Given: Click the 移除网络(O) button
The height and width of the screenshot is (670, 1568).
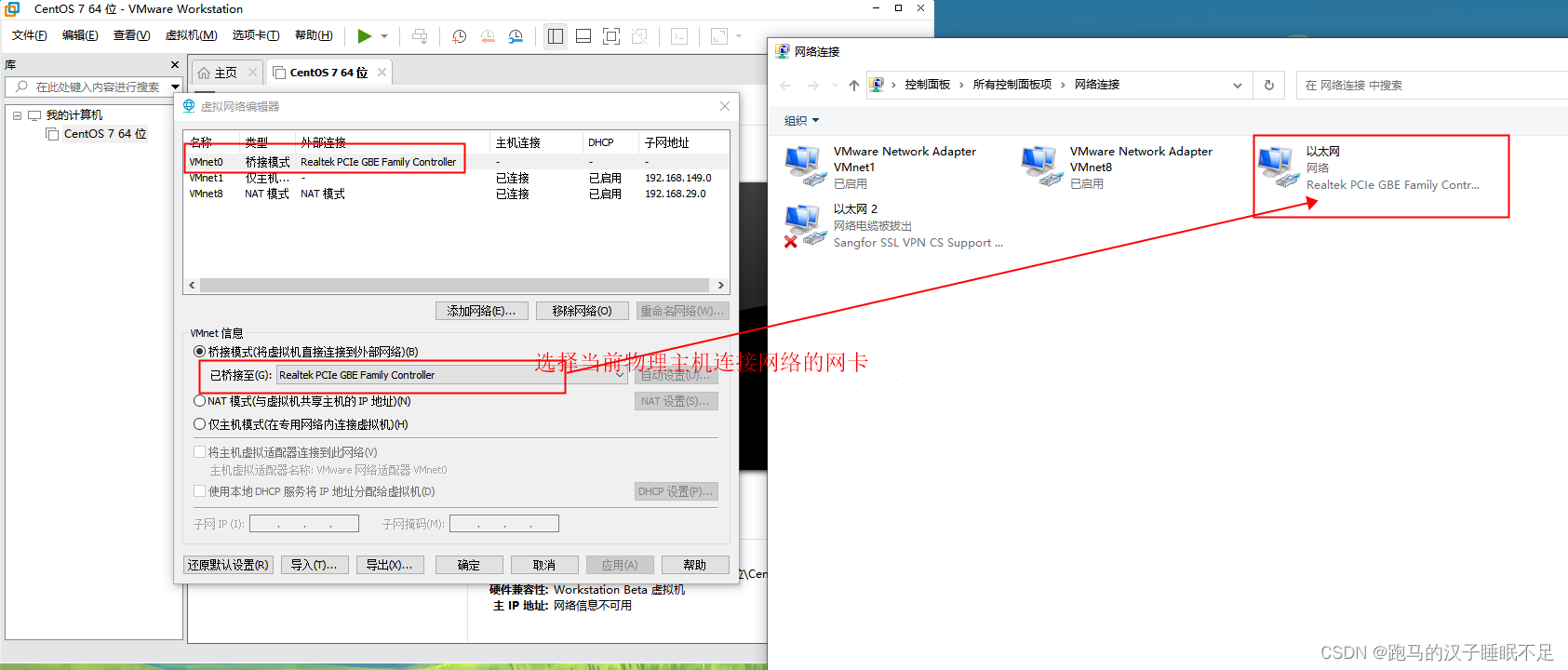Looking at the screenshot, I should (583, 311).
